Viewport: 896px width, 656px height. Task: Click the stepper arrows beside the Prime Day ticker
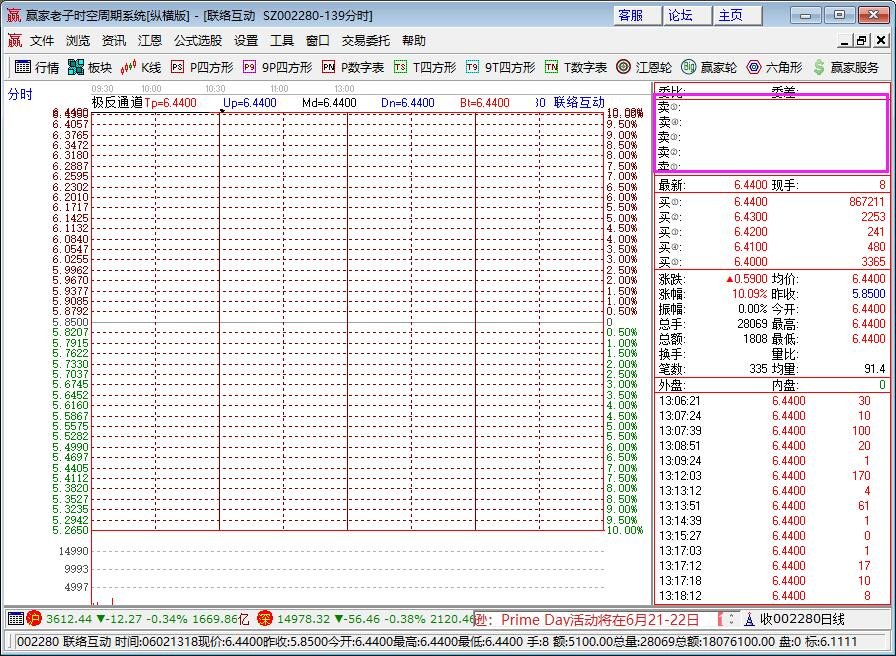731,619
